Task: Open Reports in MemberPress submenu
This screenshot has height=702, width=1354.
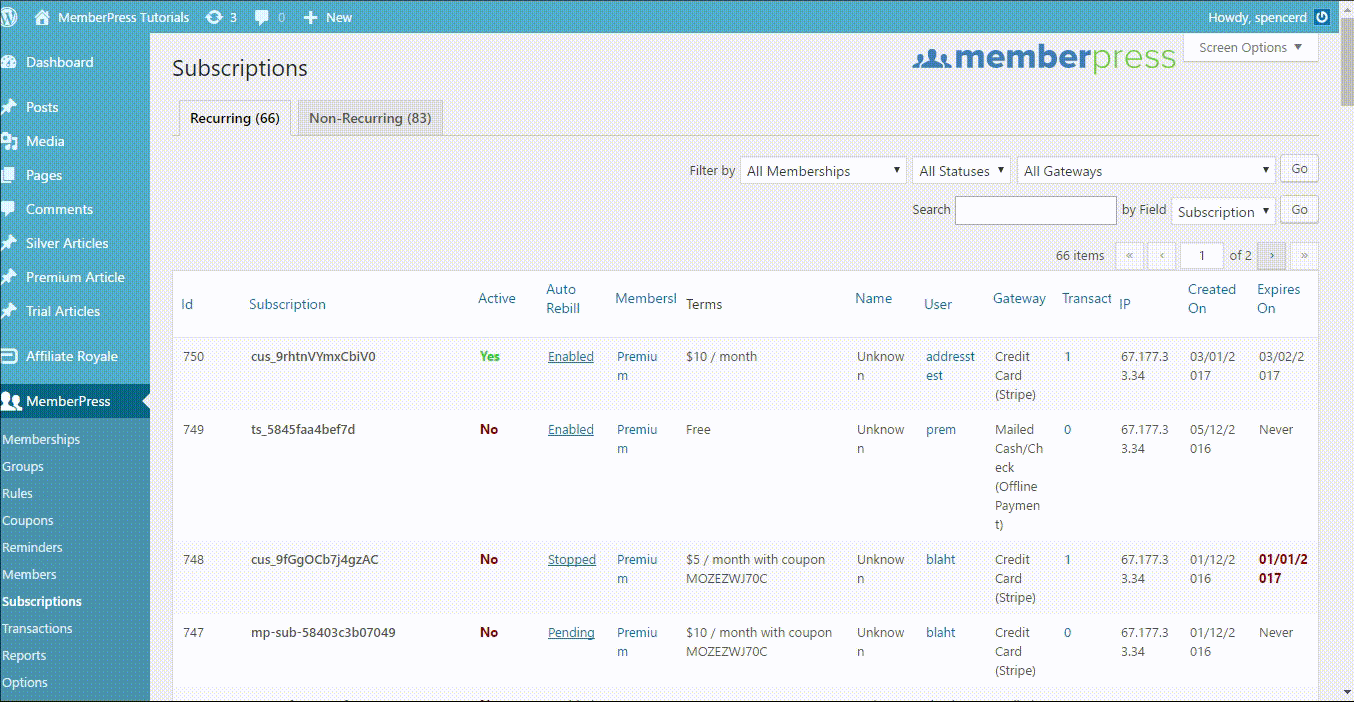Action: click(24, 655)
